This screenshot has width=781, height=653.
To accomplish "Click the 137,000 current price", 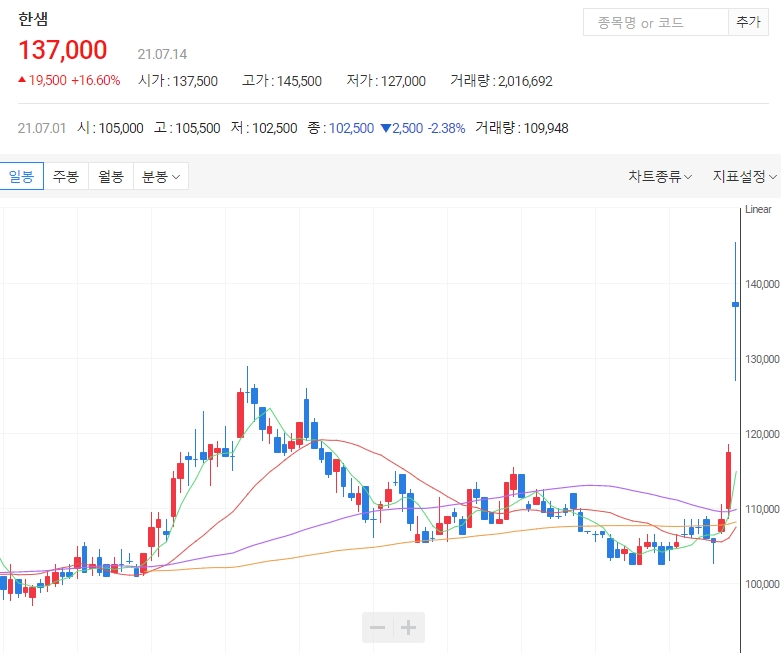I will (63, 50).
